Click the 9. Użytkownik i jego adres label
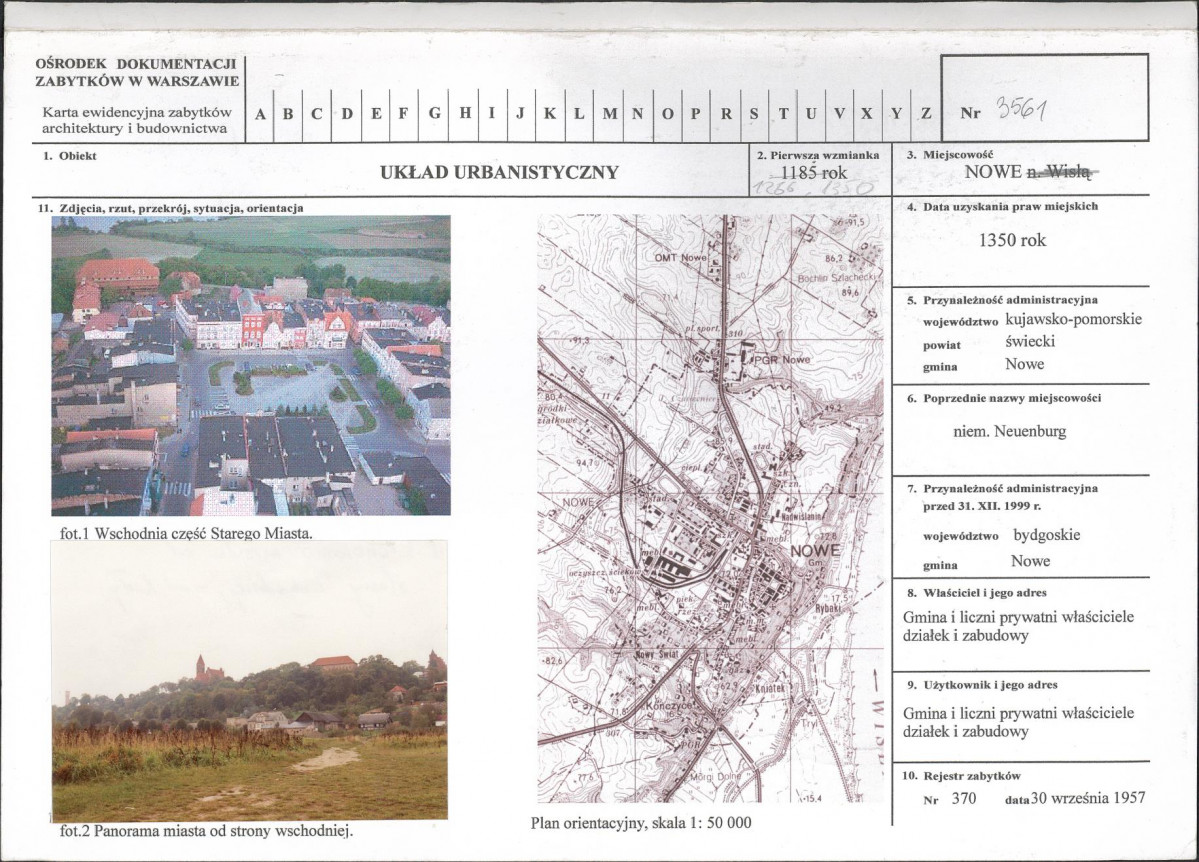Viewport: 1199px width, 862px height. 982,685
